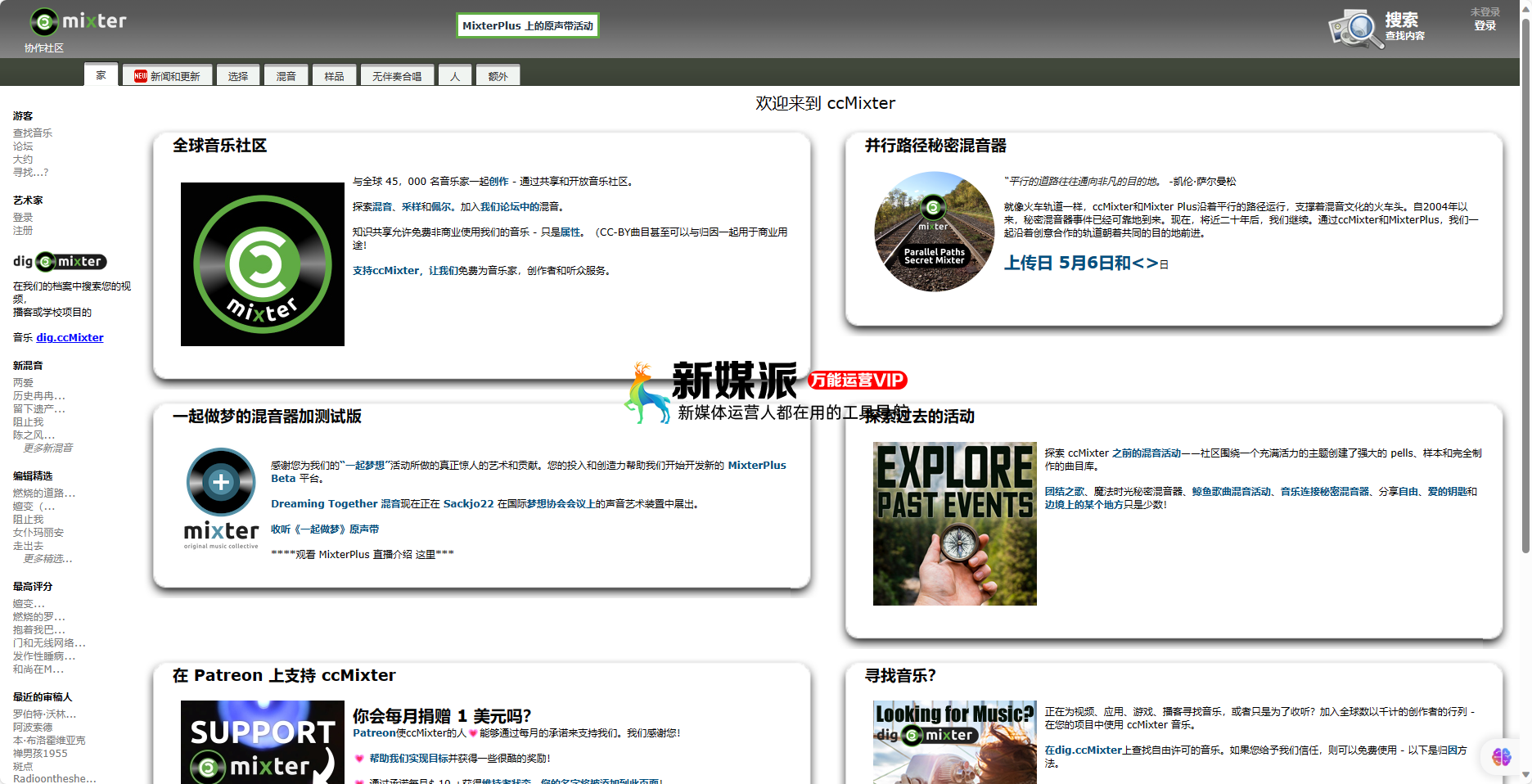Open the Support mixter Patreon image
1532x784 pixels.
pyautogui.click(x=263, y=742)
